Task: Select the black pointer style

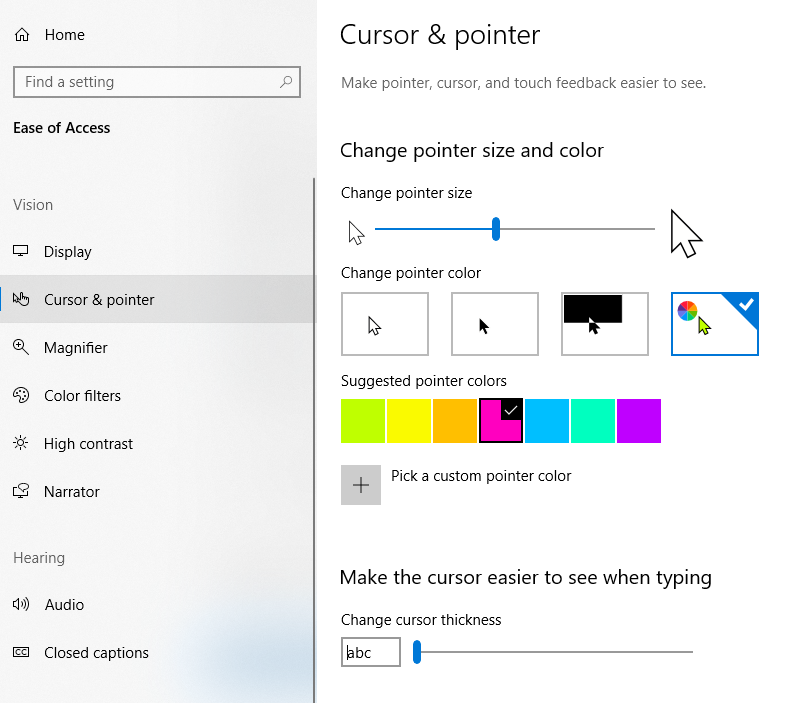Action: click(495, 323)
